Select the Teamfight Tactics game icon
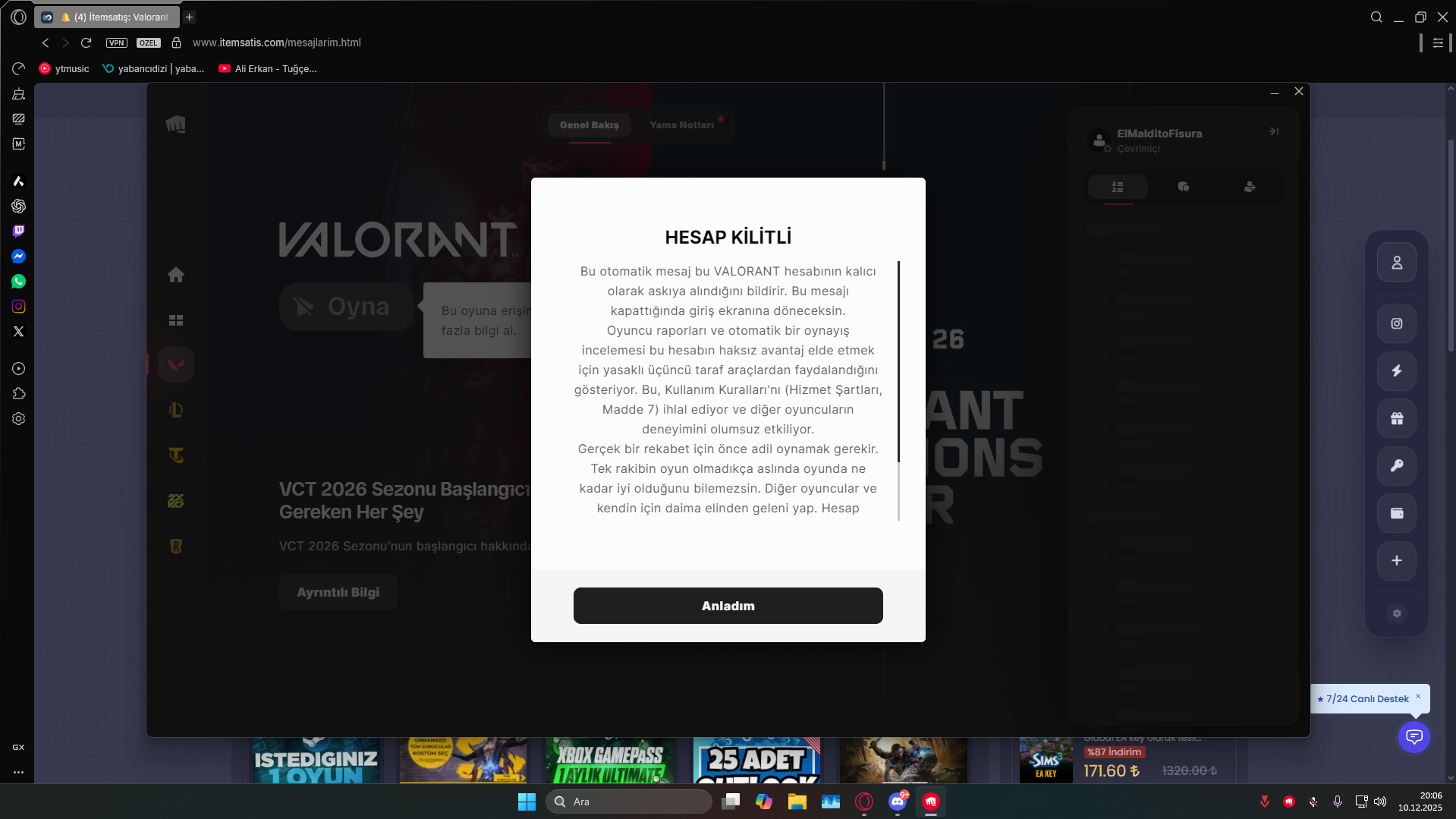Image resolution: width=1456 pixels, height=819 pixels. [x=176, y=455]
